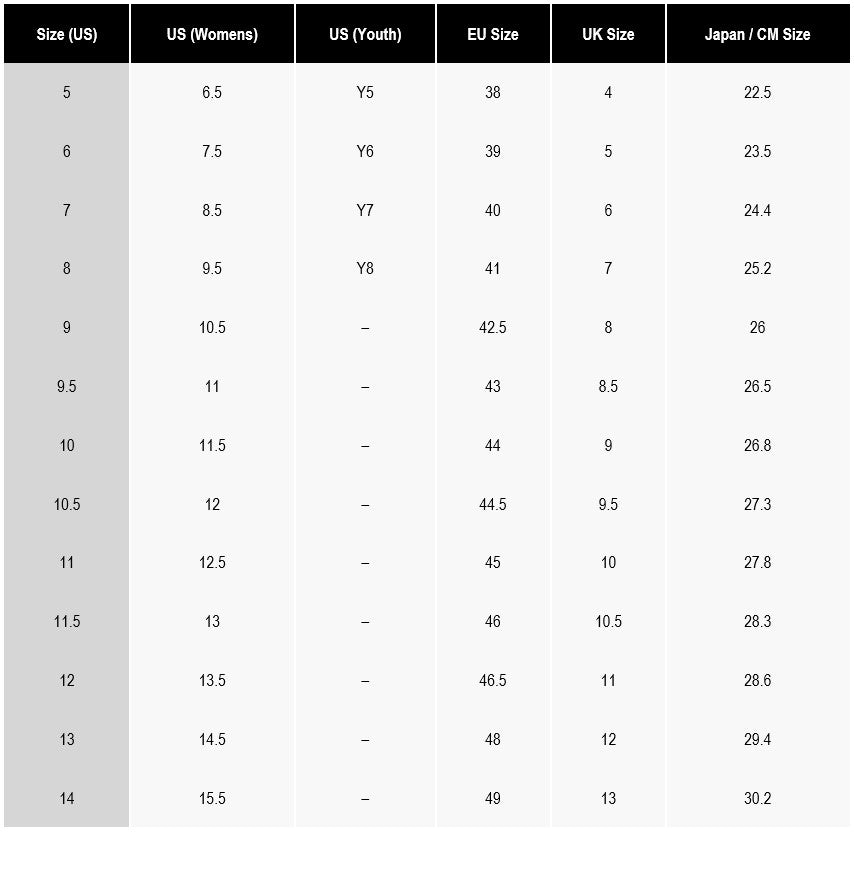Select youth size Y8 cell
854x876 pixels.
click(x=365, y=269)
